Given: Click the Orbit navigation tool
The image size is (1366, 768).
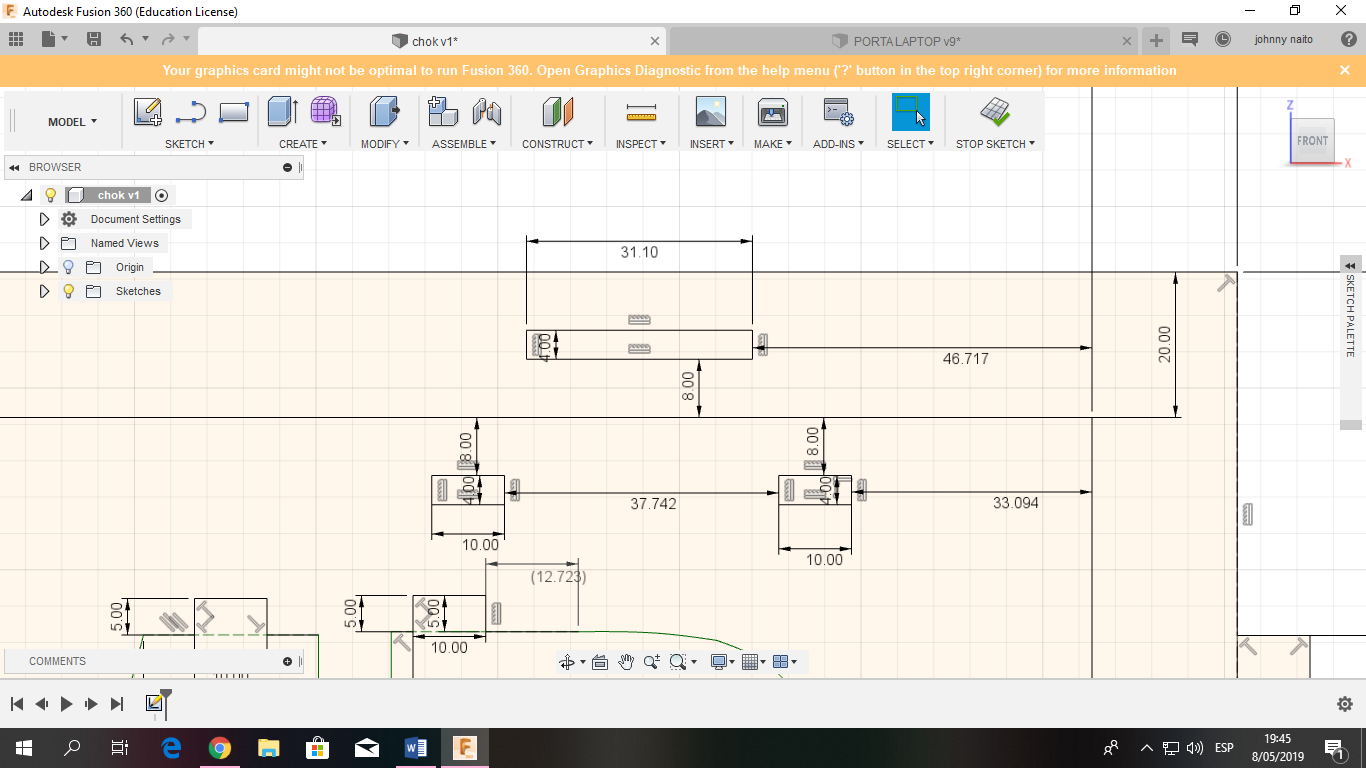Looking at the screenshot, I should [567, 661].
